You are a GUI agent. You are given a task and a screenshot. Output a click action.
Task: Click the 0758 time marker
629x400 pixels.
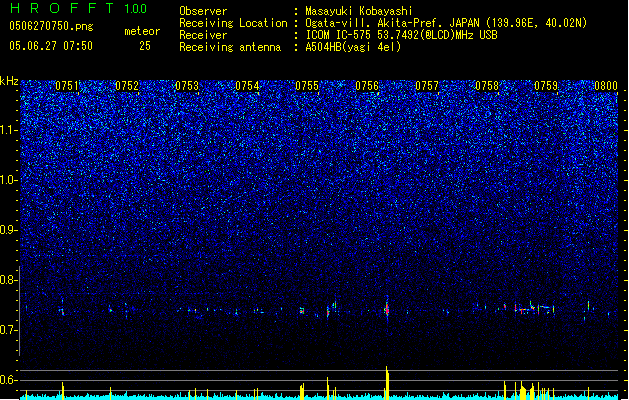[487, 86]
